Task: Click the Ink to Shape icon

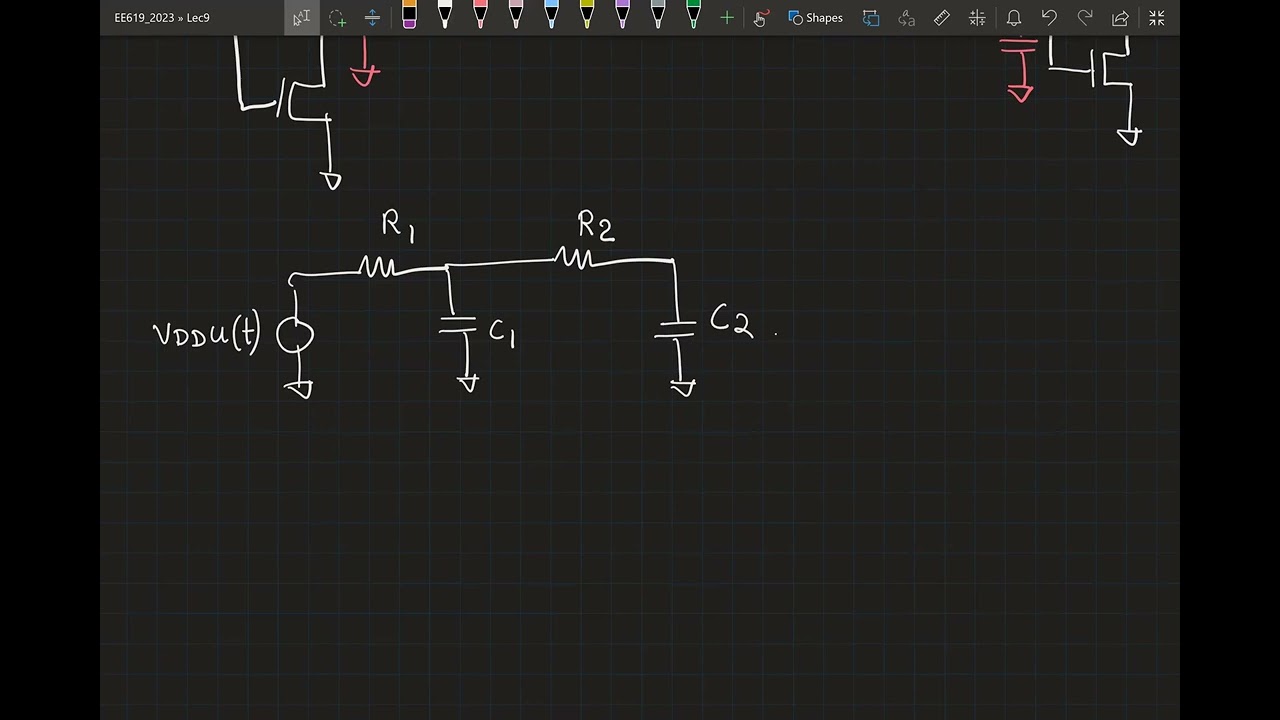Action: tap(871, 17)
